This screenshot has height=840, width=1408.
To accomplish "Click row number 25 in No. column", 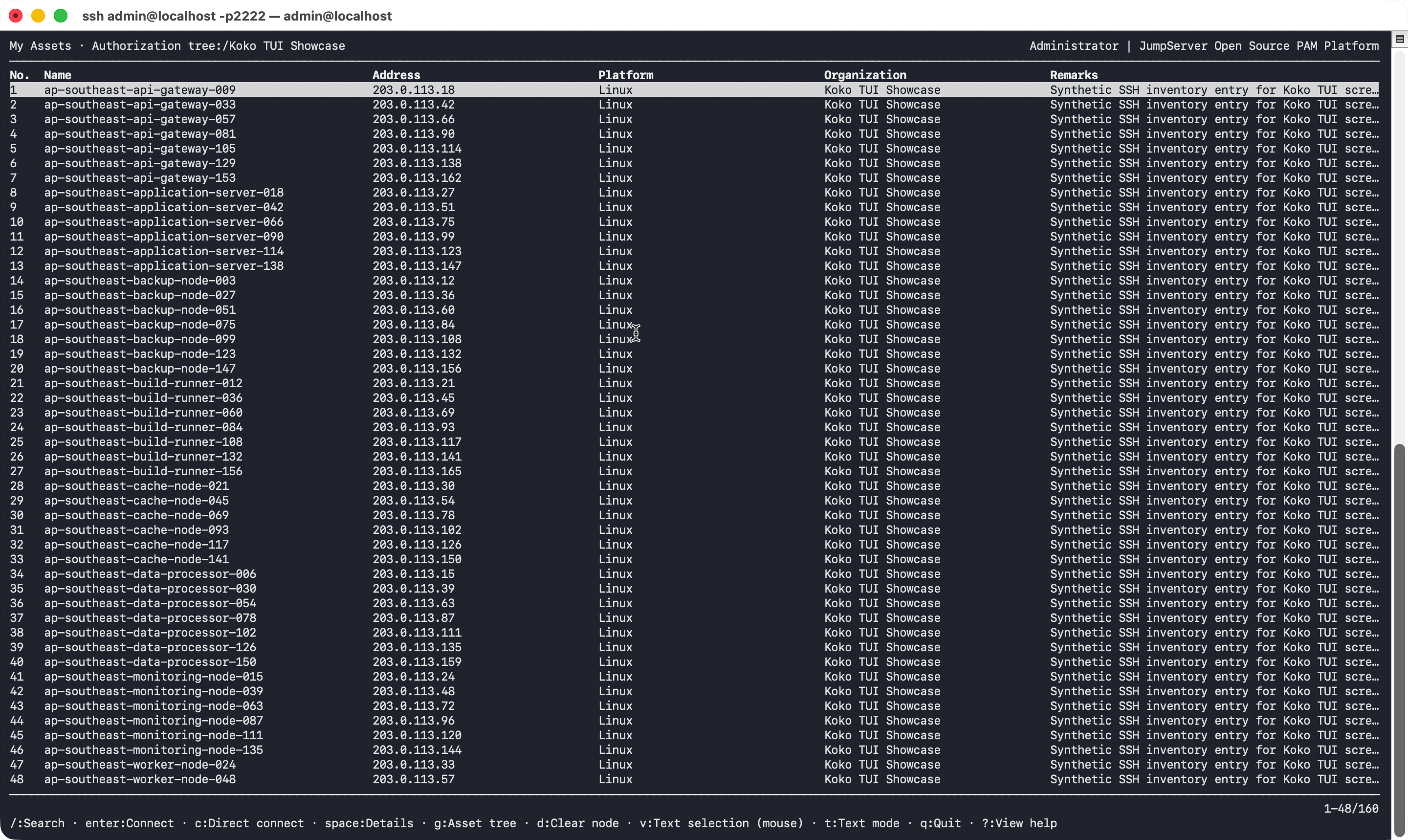I will coord(17,442).
